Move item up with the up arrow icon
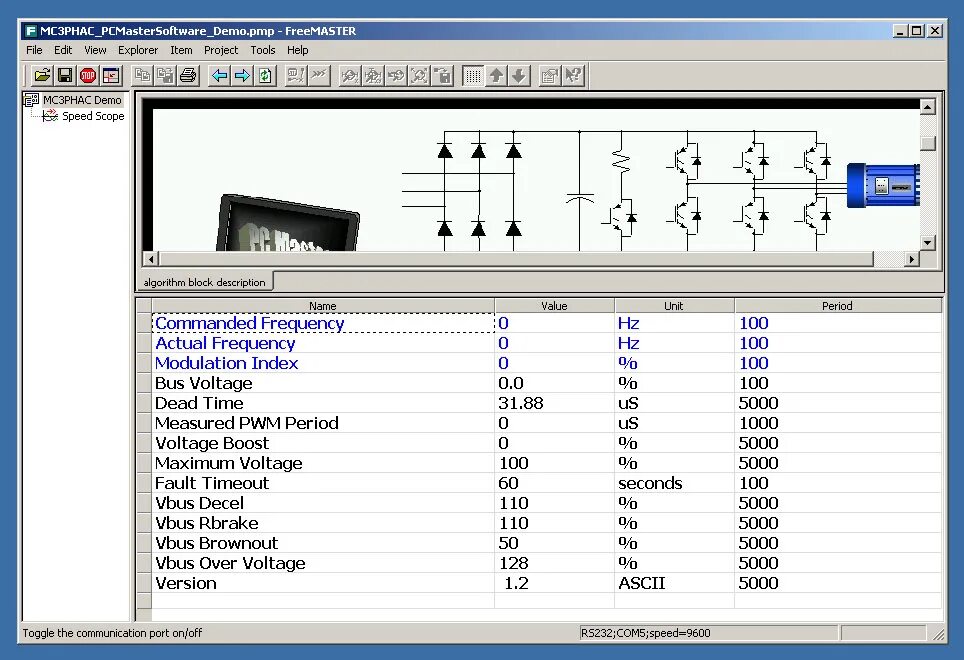Screen dimensions: 964x660 (496, 76)
